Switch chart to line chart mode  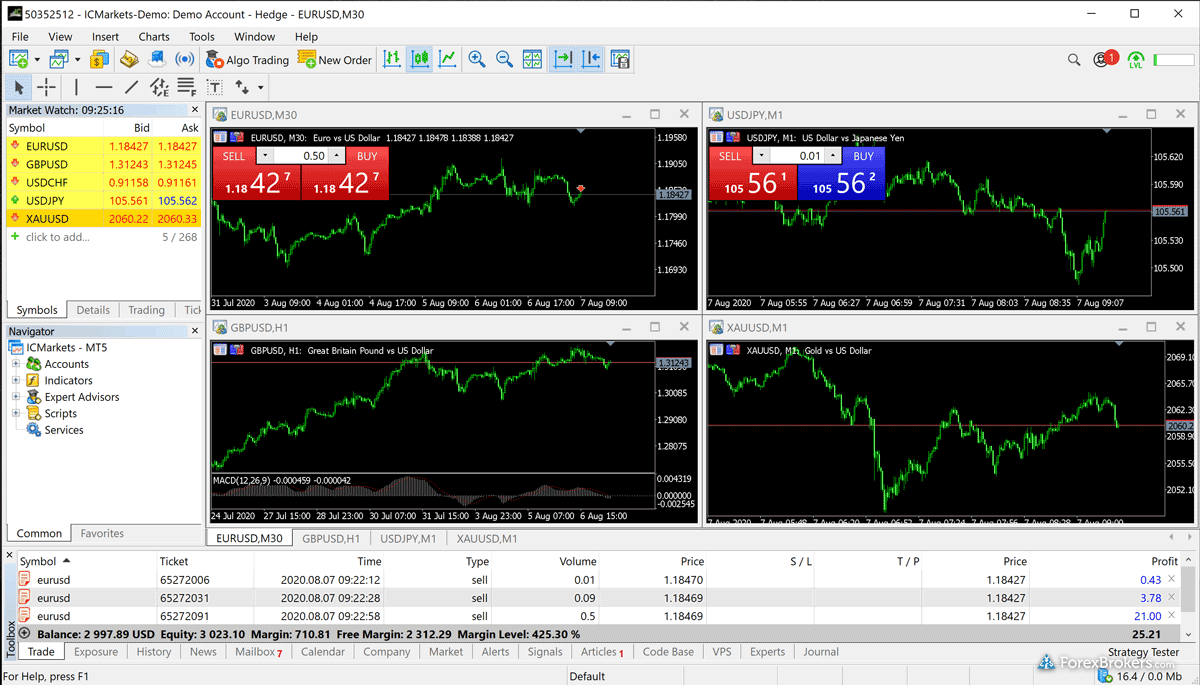pyautogui.click(x=447, y=60)
